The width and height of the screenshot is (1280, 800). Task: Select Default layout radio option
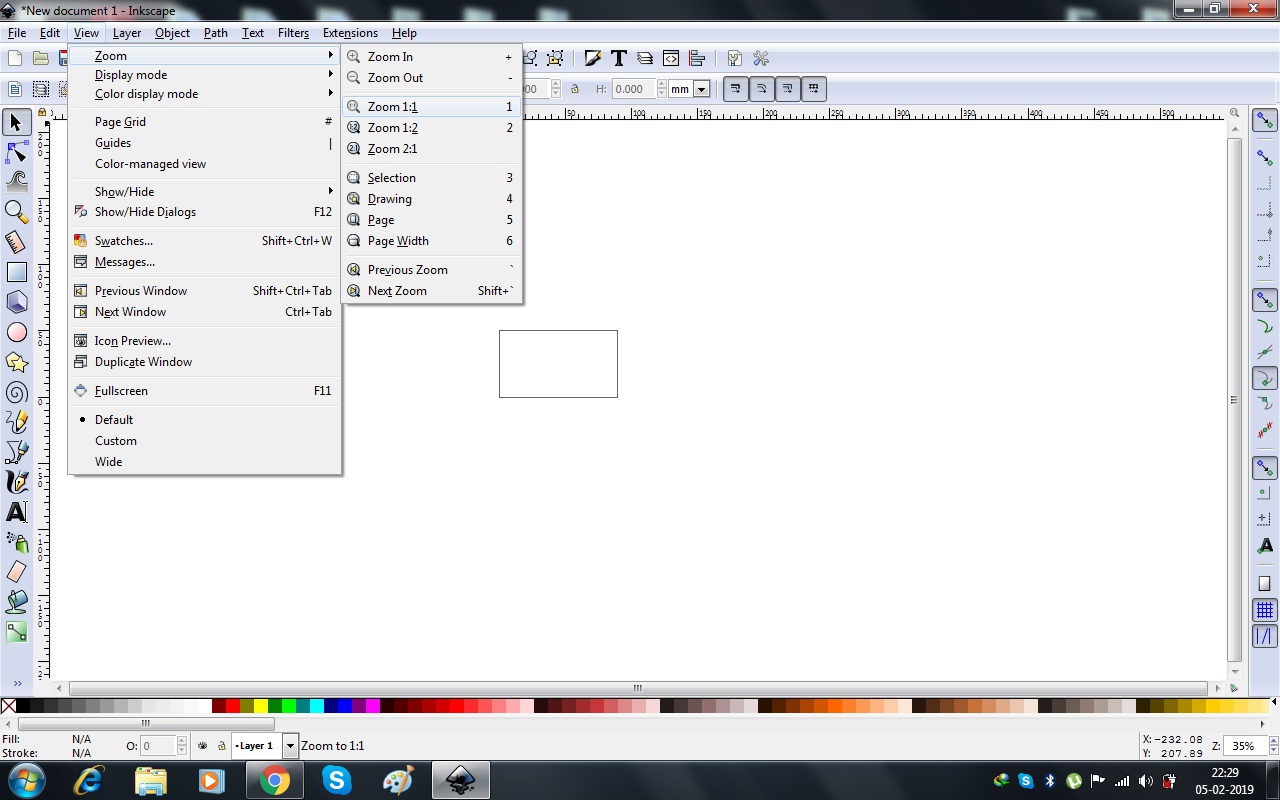(113, 420)
